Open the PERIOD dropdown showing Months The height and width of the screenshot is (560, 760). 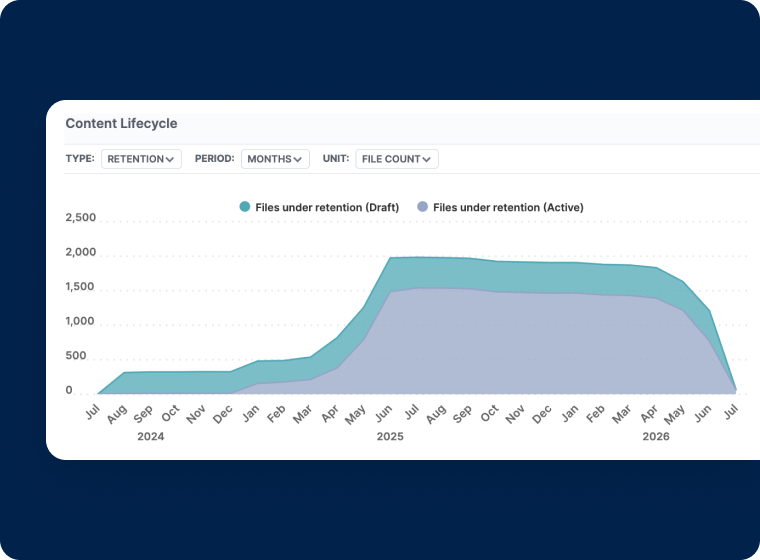coord(275,159)
